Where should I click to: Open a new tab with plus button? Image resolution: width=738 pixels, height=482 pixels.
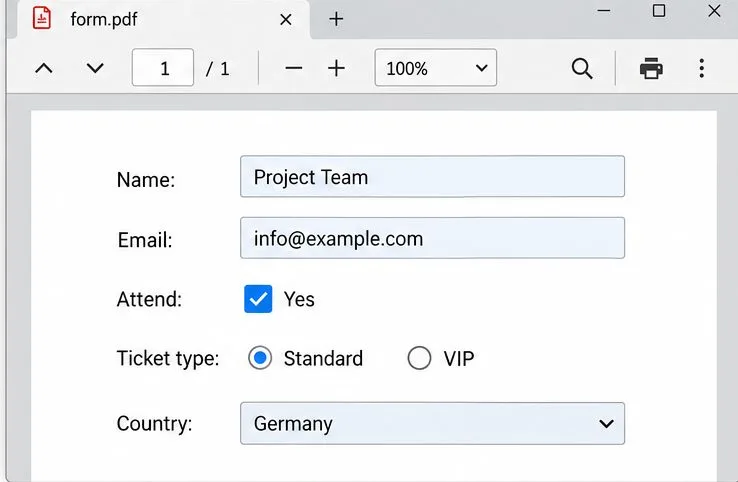coord(336,19)
